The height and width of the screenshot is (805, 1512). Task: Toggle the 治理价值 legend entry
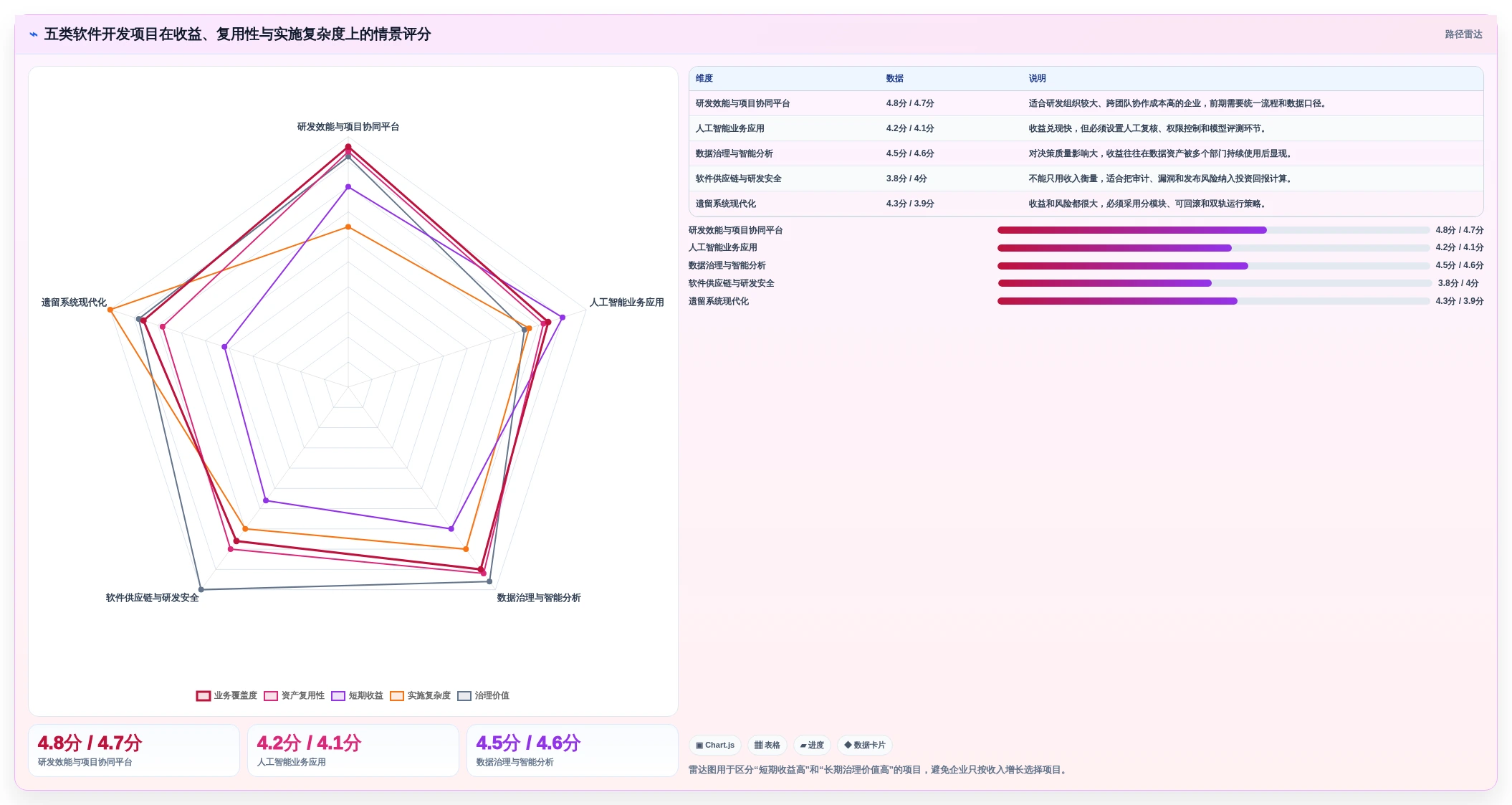483,695
